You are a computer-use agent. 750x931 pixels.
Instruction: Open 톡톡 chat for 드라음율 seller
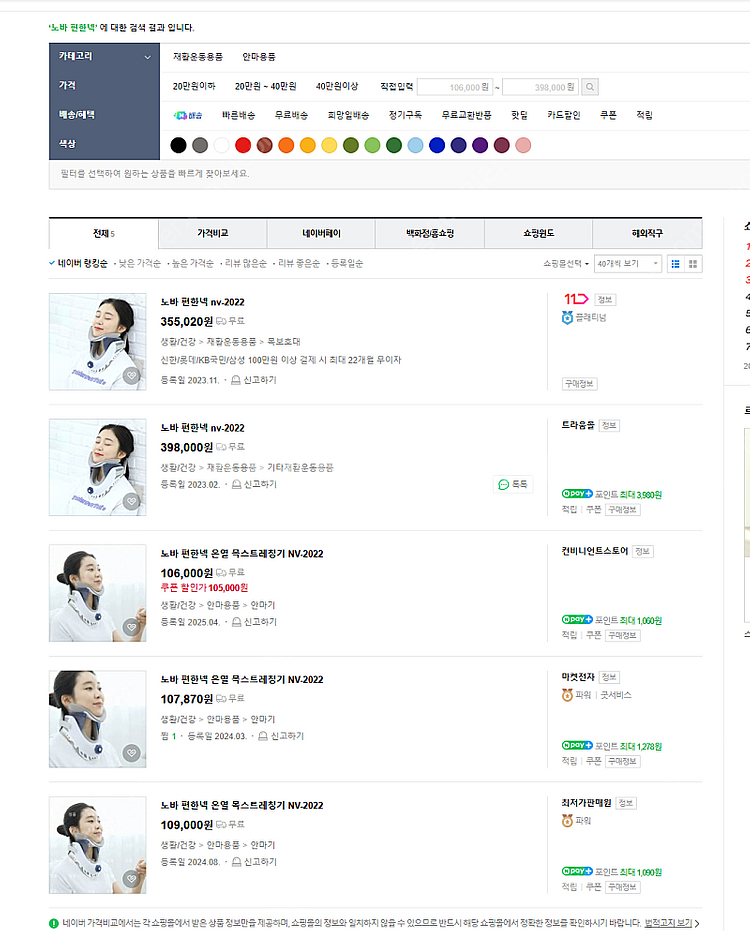(512, 484)
